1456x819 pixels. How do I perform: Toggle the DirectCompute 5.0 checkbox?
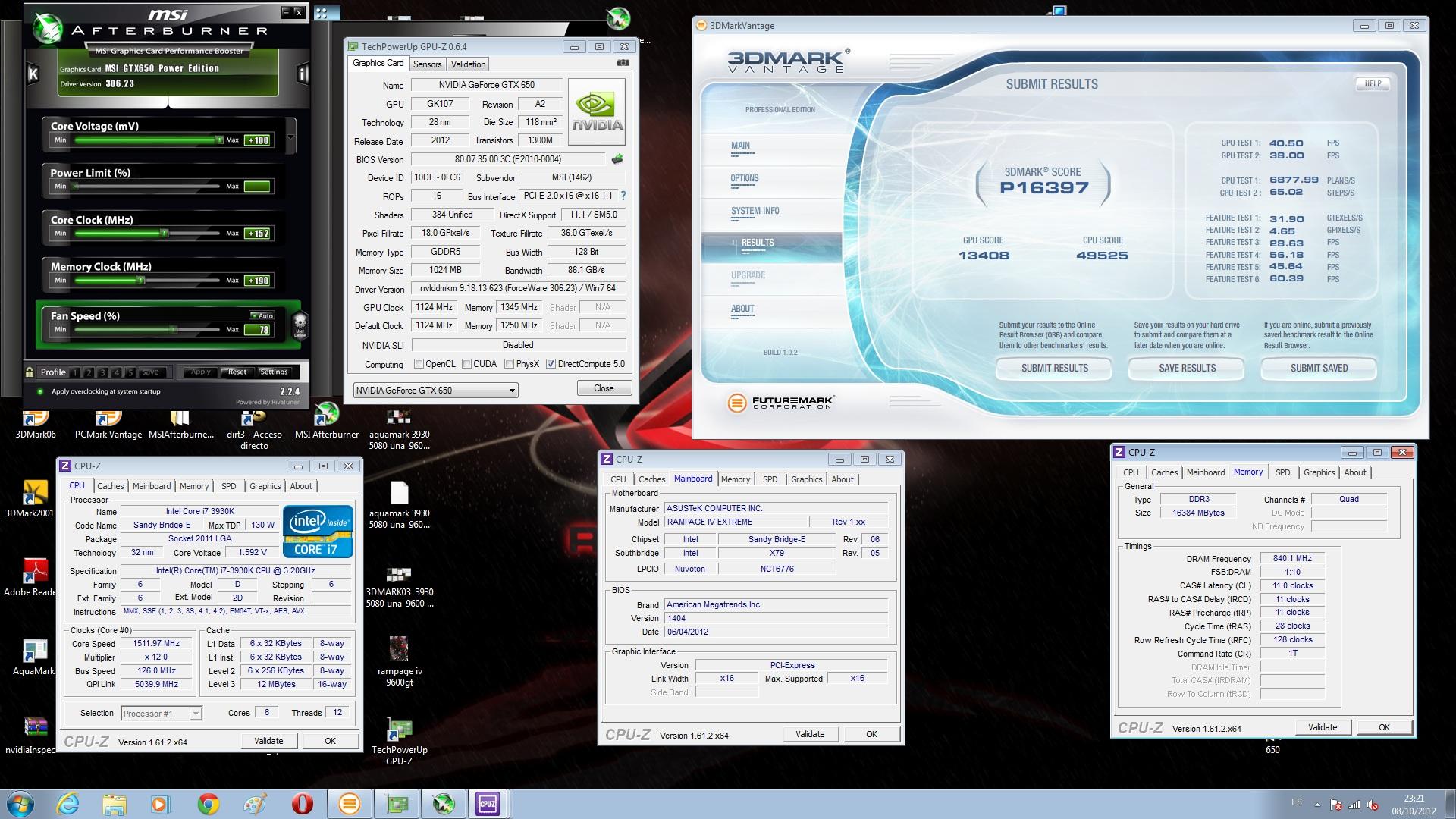tap(551, 364)
